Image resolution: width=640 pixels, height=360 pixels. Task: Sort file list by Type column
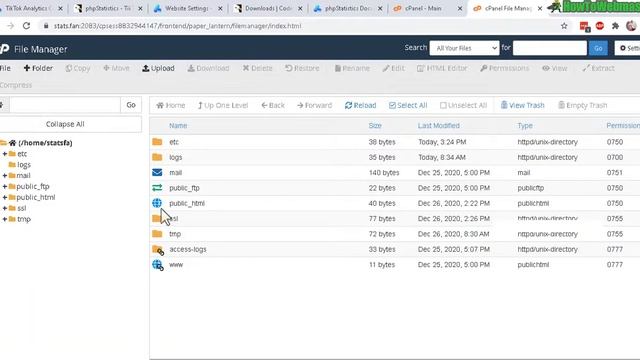click(525, 126)
